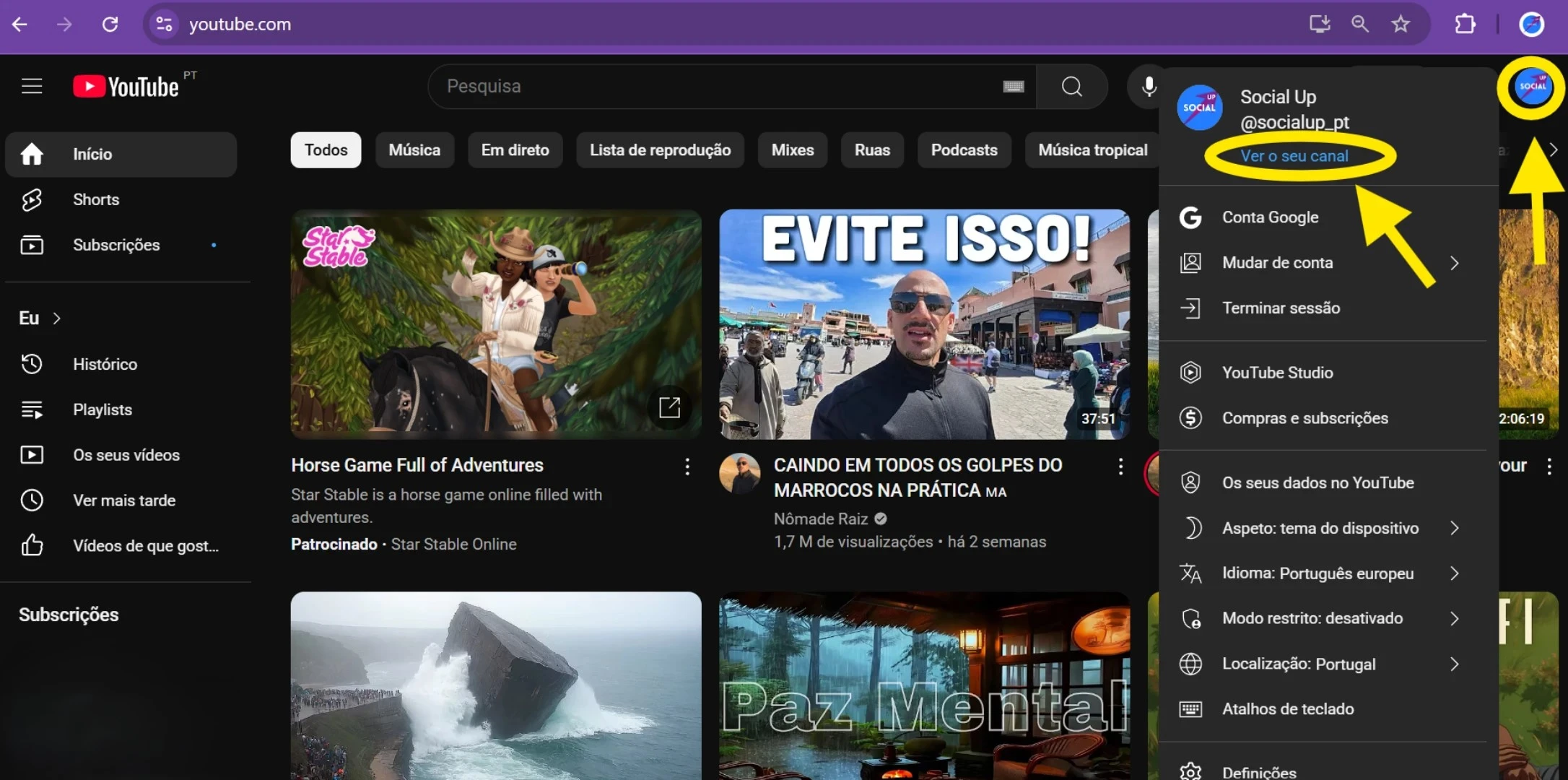Open browser zoom magnifier icon
Screen dimensions: 1568x780
(x=1360, y=25)
